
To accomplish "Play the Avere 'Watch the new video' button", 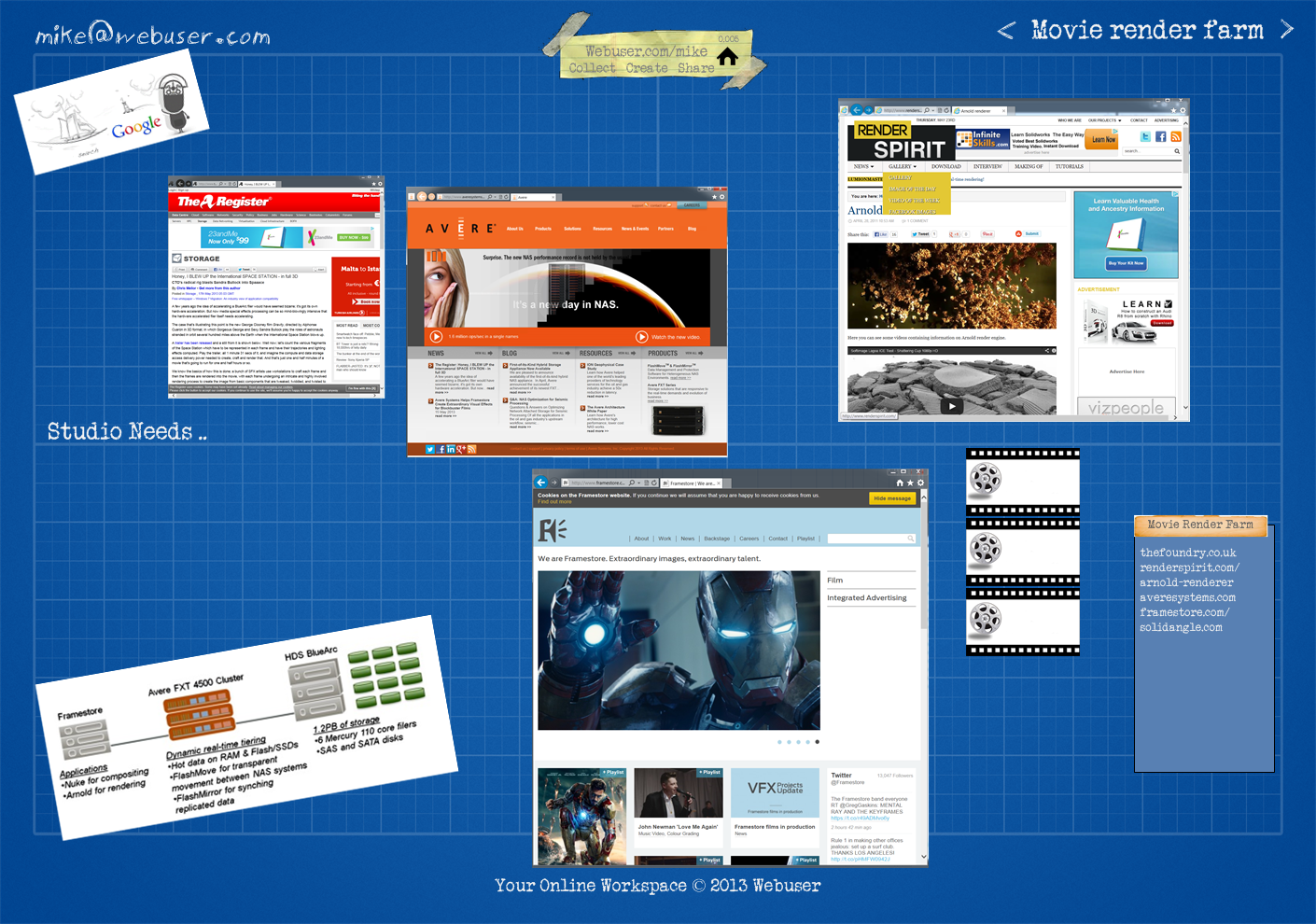I will (x=642, y=337).
